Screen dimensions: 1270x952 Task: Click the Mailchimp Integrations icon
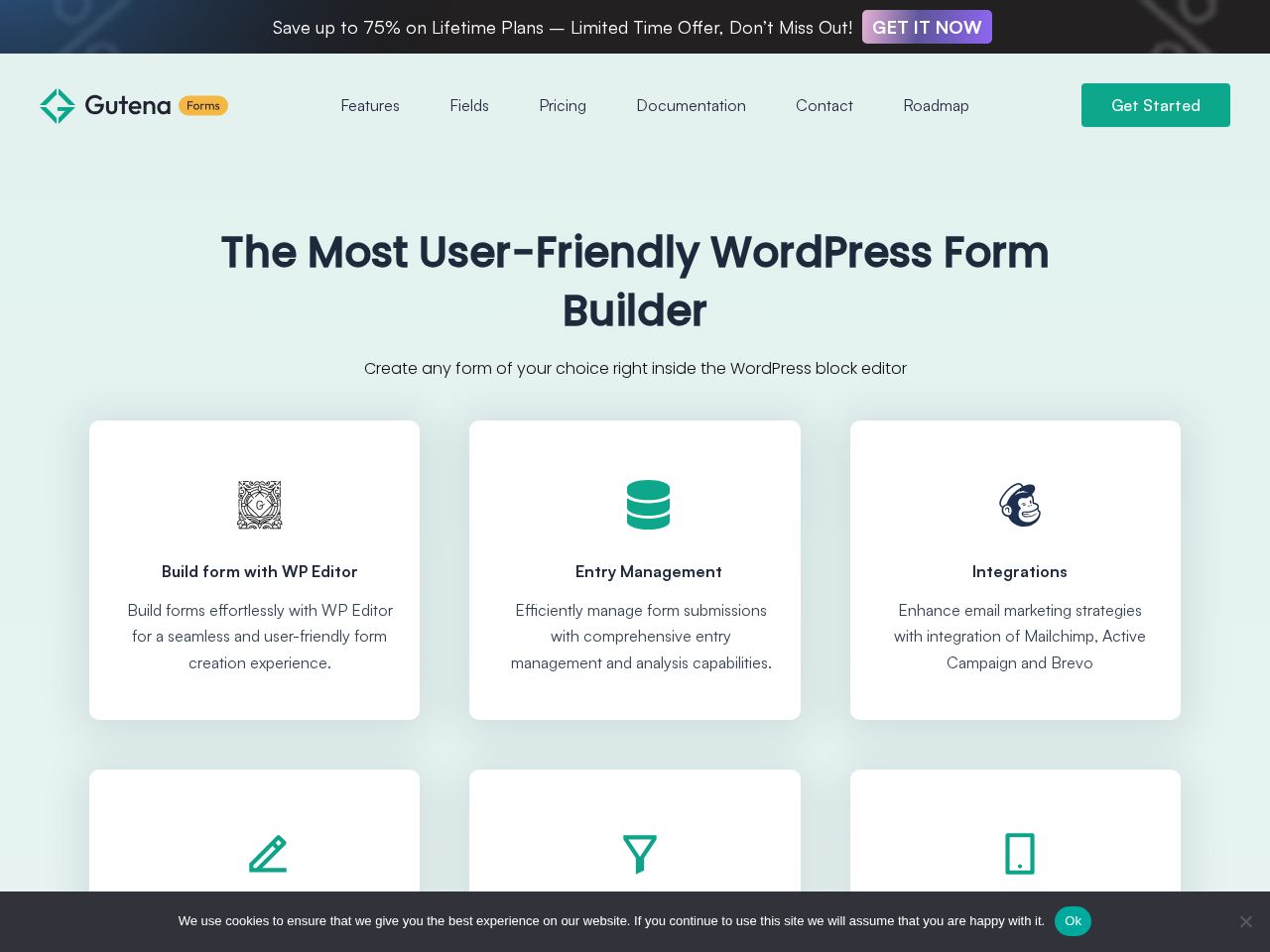point(1020,505)
